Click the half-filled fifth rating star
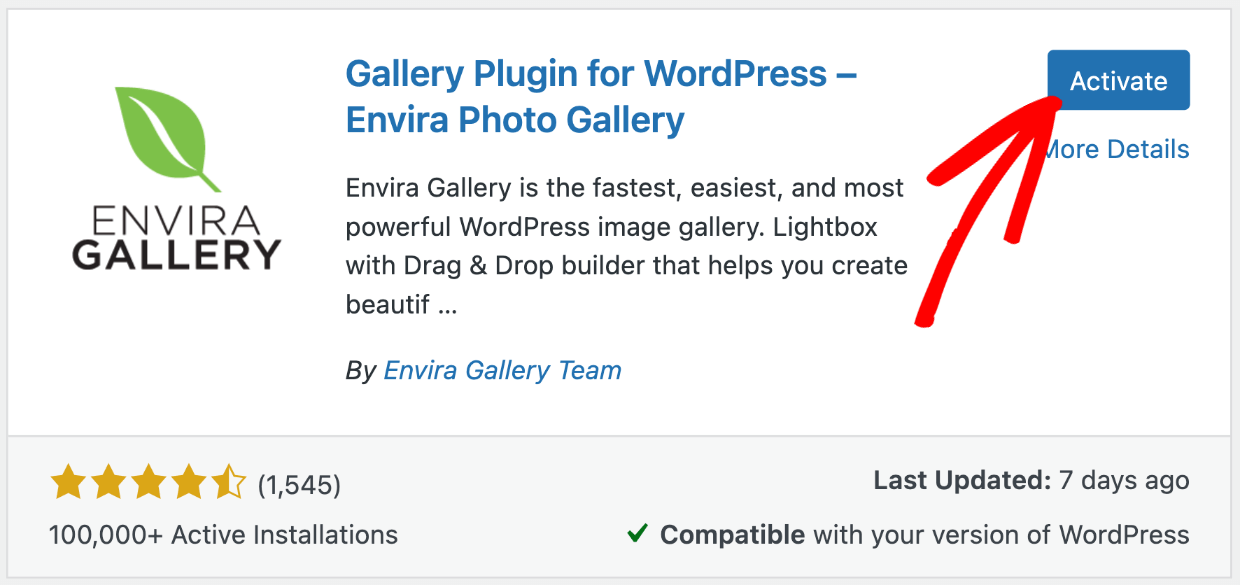Viewport: 1240px width, 585px height. pos(228,483)
